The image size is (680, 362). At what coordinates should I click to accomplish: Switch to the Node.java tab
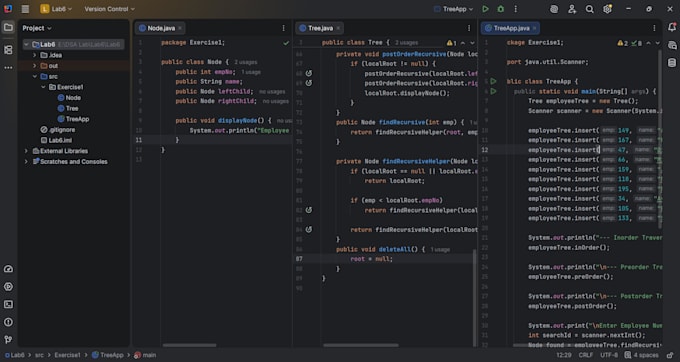161,28
